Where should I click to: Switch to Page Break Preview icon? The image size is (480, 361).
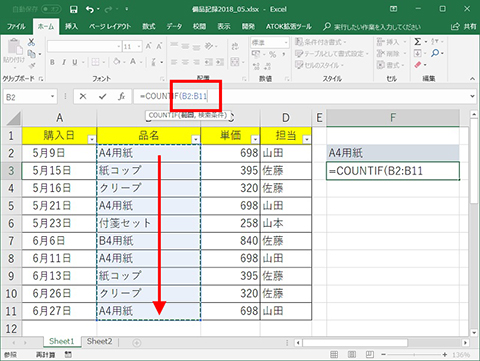[370, 354]
